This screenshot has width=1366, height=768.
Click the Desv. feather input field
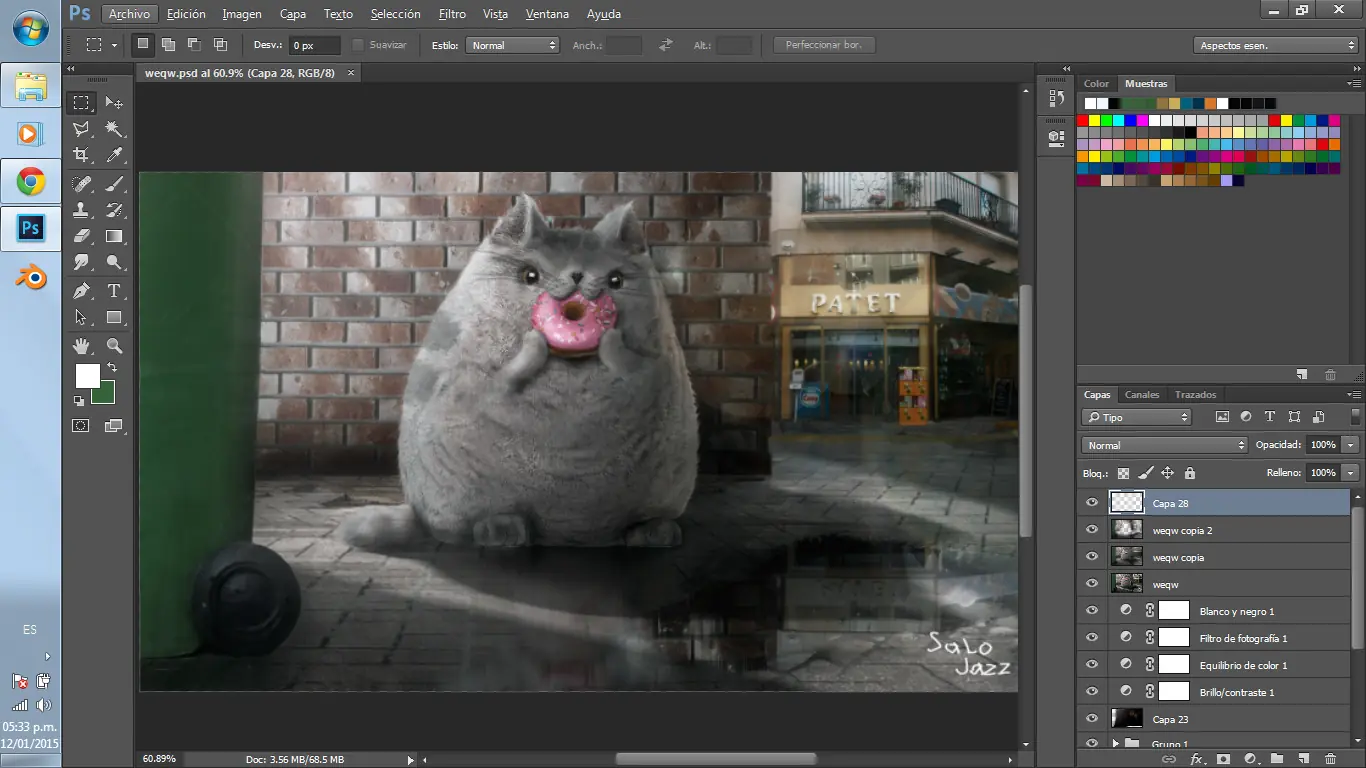pyautogui.click(x=314, y=45)
